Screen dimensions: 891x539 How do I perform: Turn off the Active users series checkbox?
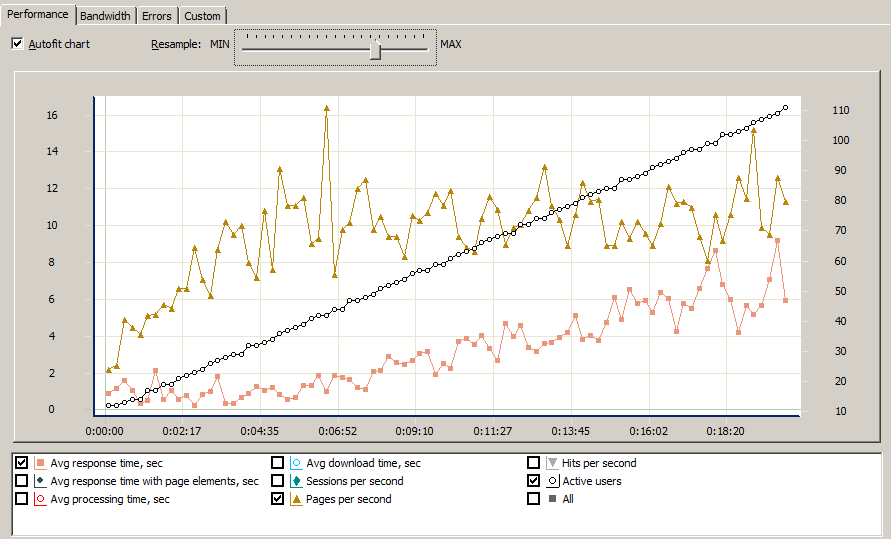pyautogui.click(x=534, y=481)
